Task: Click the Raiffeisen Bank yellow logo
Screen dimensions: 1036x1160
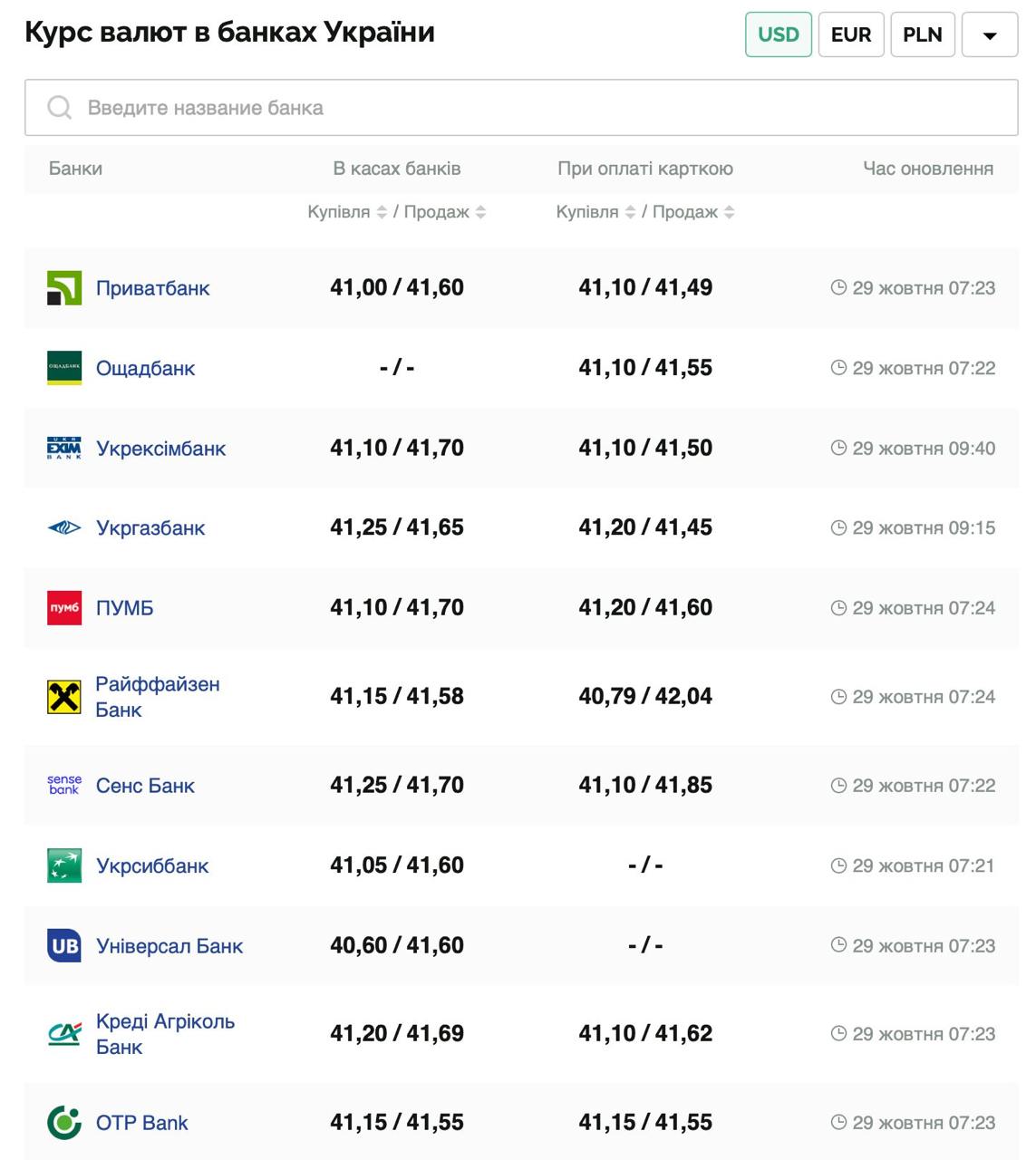Action: (64, 697)
